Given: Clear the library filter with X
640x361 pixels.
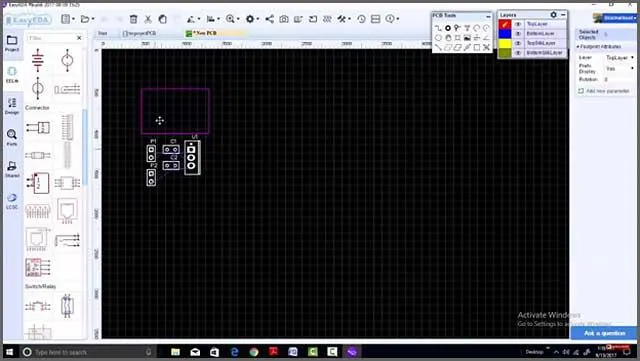Looking at the screenshot, I should coord(79,38).
